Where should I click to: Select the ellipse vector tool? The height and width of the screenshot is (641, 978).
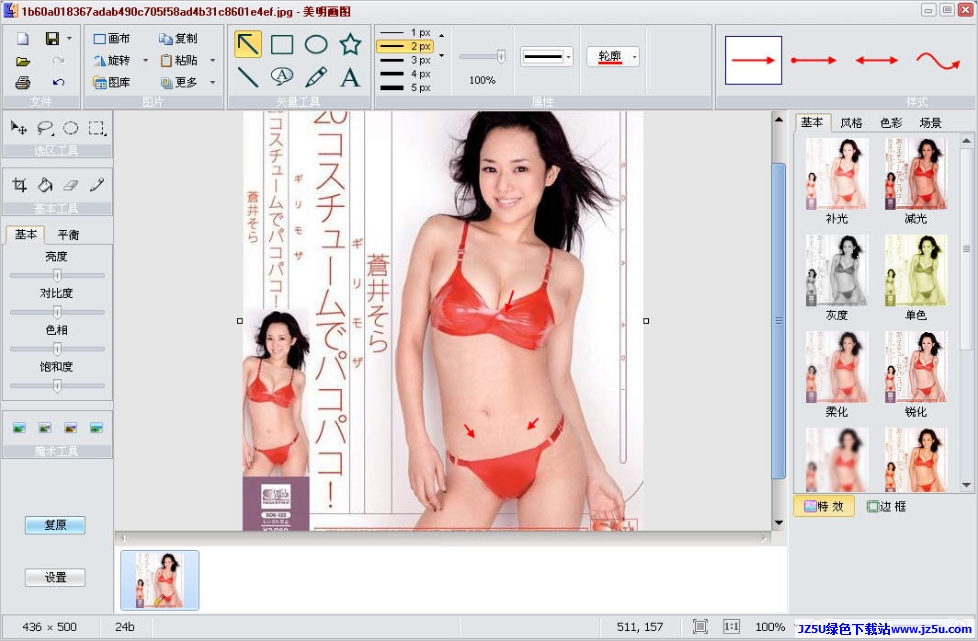[x=316, y=44]
